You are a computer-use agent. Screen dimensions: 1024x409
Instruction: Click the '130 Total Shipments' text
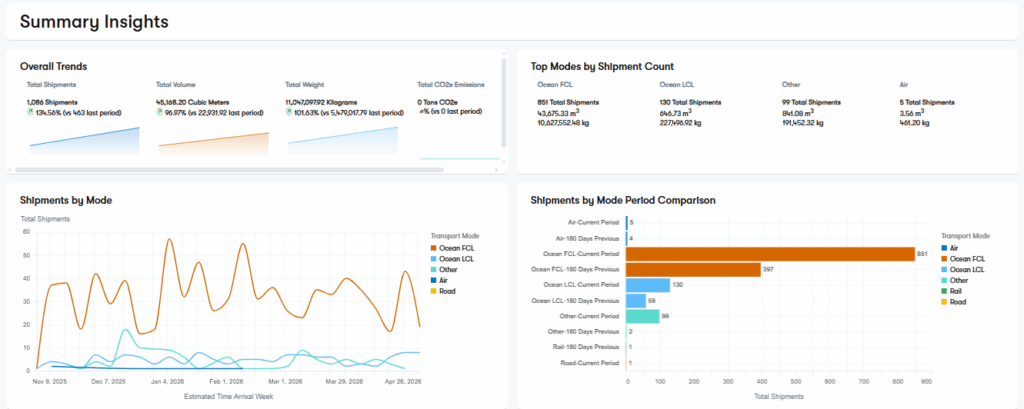point(690,103)
